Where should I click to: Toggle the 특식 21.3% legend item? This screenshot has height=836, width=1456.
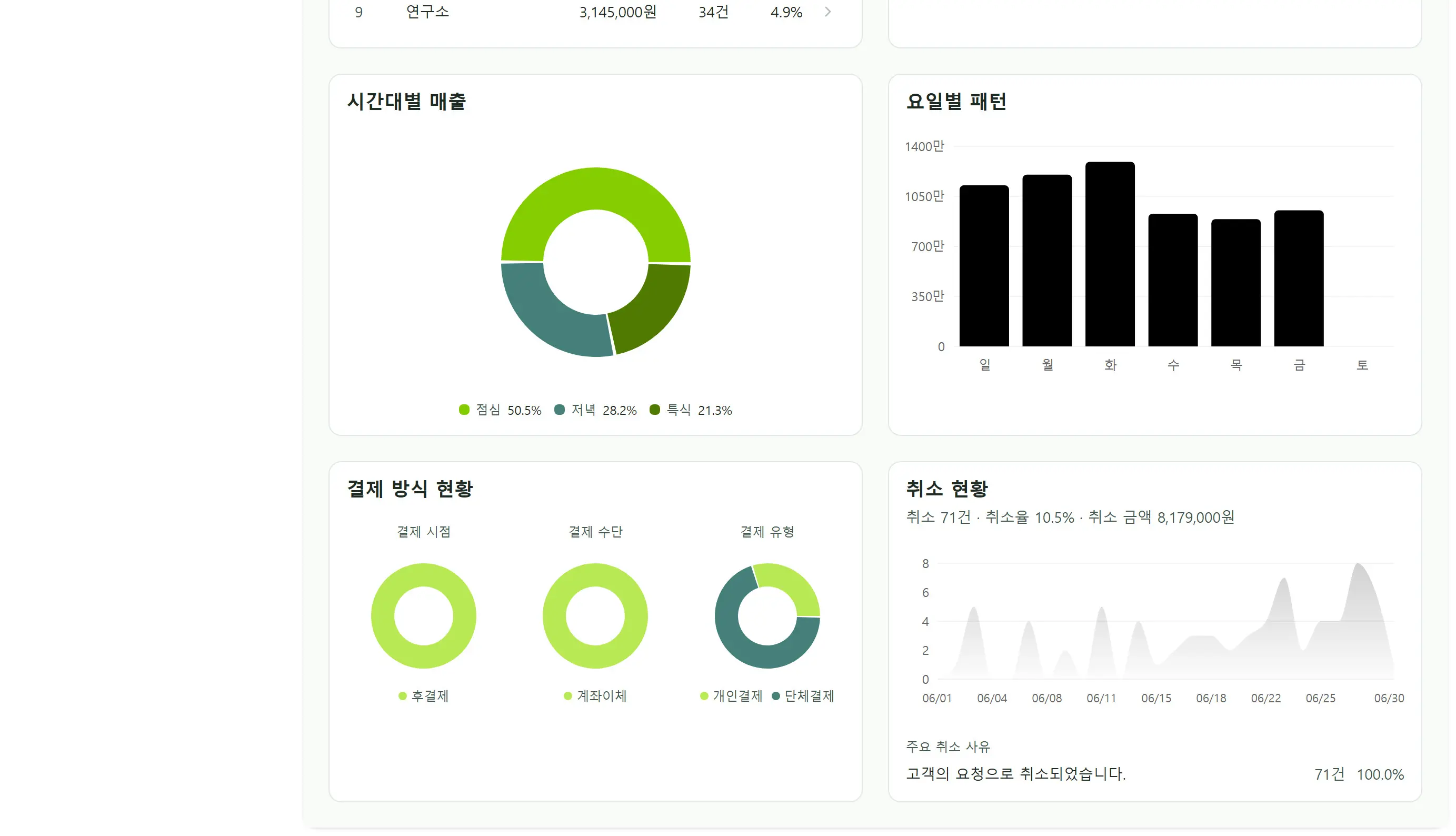[x=691, y=410]
